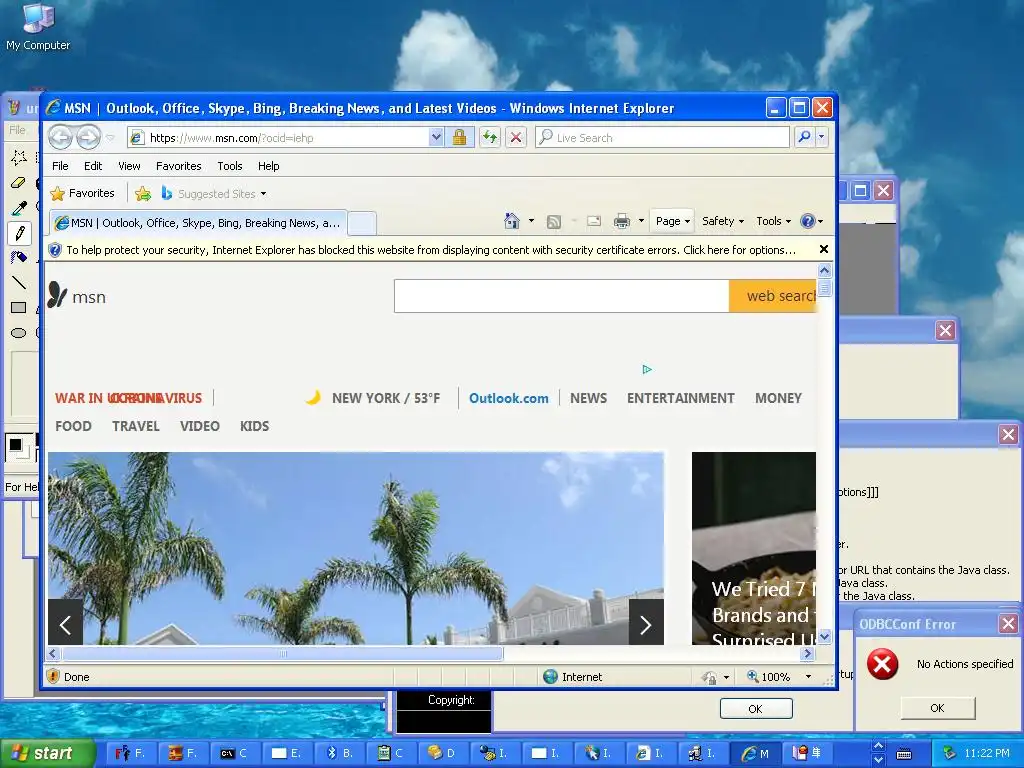1024x768 pixels.
Task: Select the Pencil tool in Paint
Action: click(x=19, y=232)
